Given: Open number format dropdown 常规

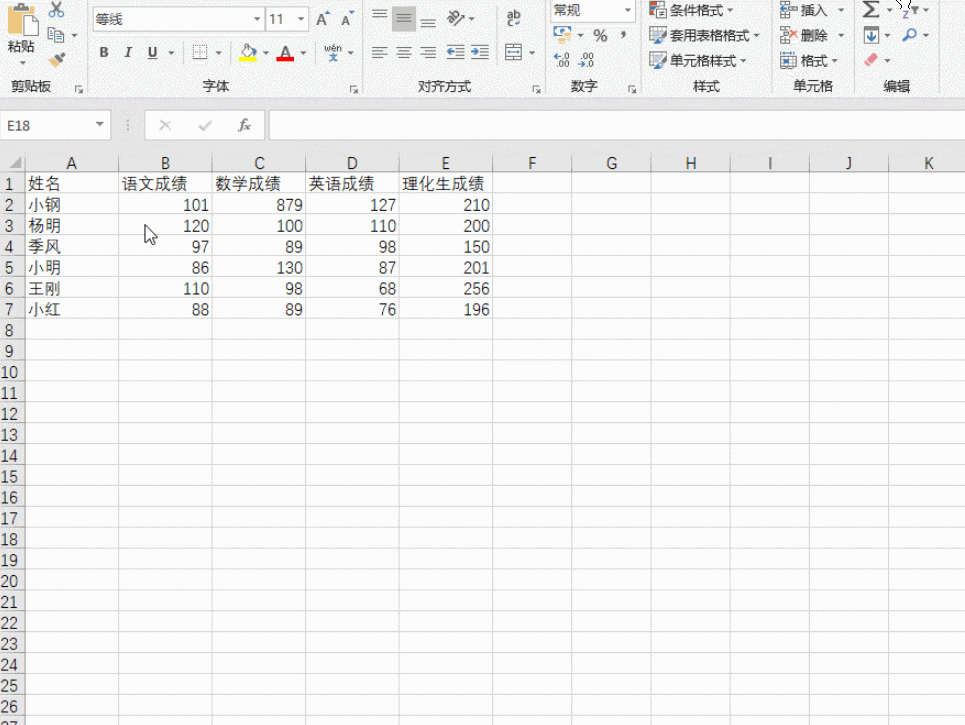Looking at the screenshot, I should (x=628, y=10).
